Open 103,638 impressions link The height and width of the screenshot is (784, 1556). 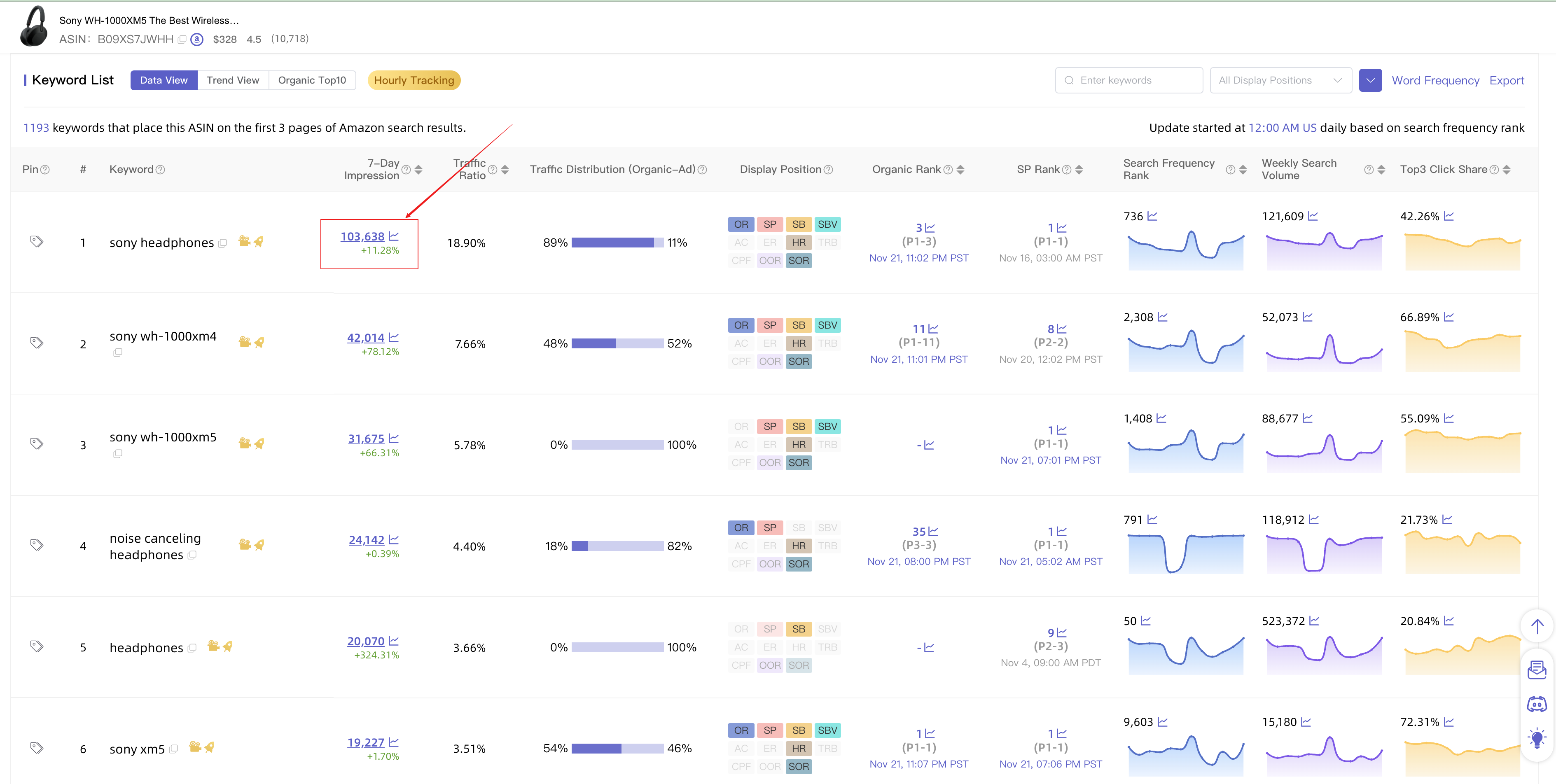coord(362,236)
